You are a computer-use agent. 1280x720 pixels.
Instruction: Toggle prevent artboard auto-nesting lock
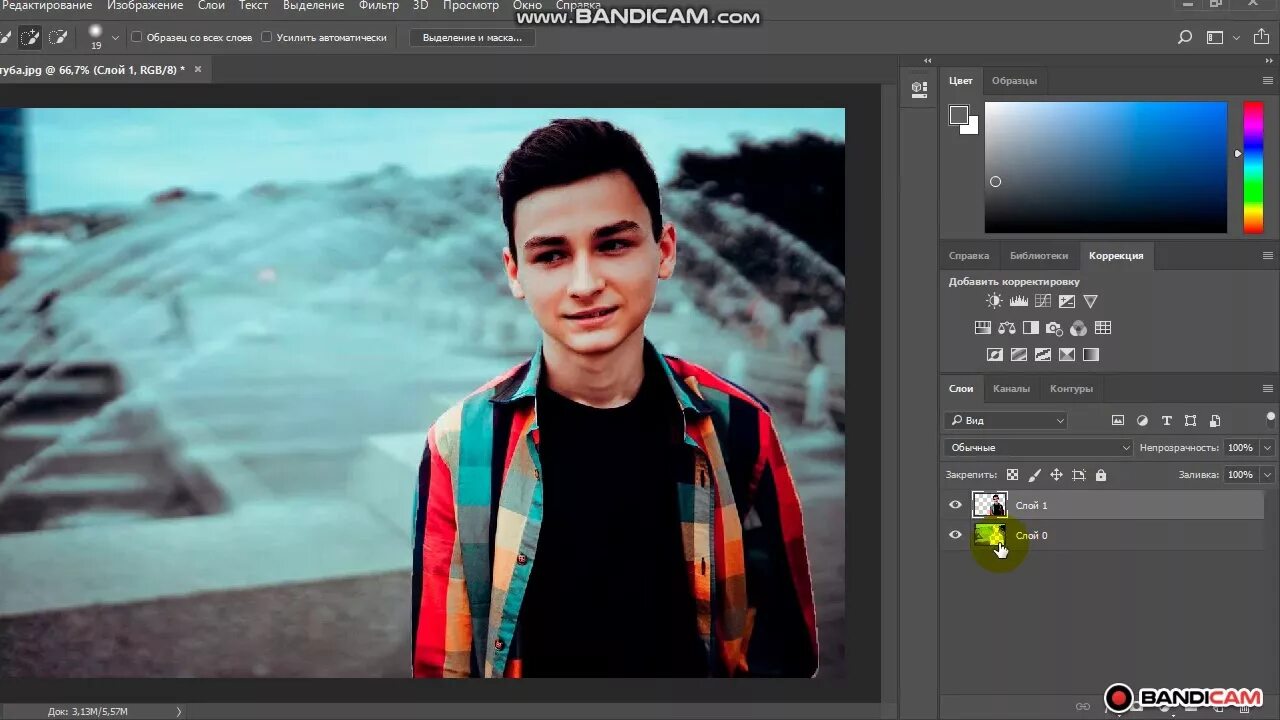(x=1078, y=475)
